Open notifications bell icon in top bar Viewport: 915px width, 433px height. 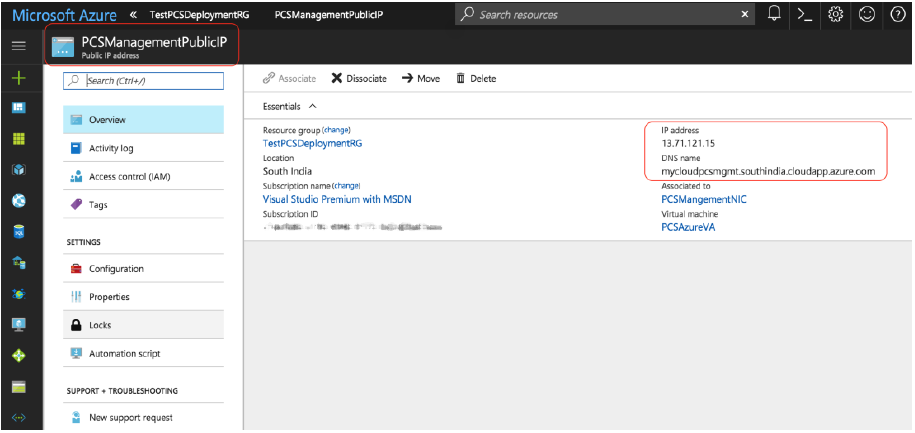point(774,15)
